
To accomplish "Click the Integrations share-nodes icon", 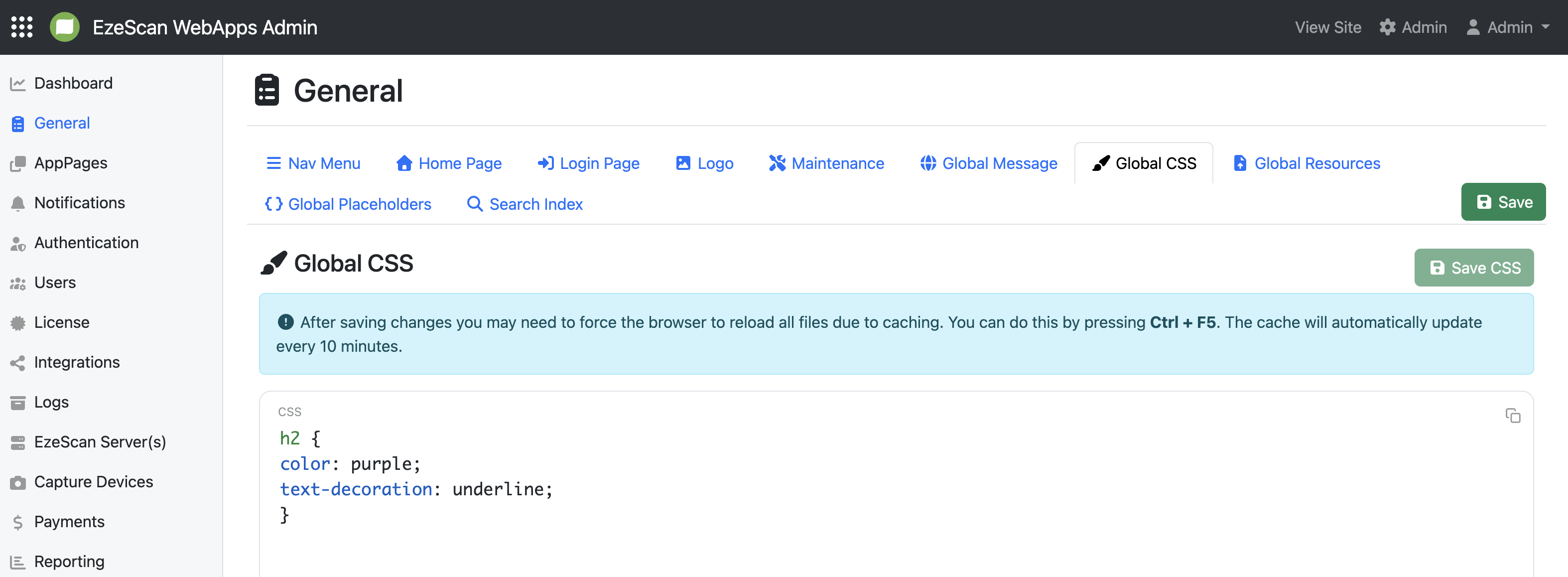I will pos(17,363).
